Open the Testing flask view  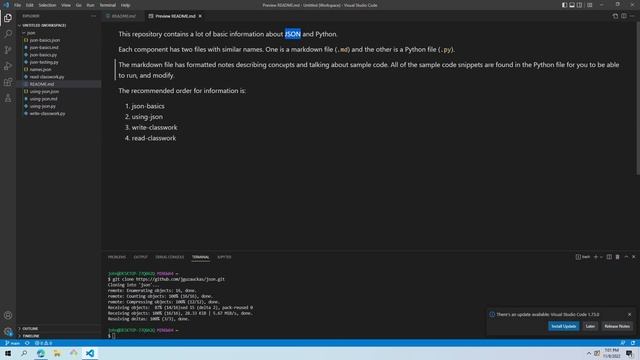[8, 98]
